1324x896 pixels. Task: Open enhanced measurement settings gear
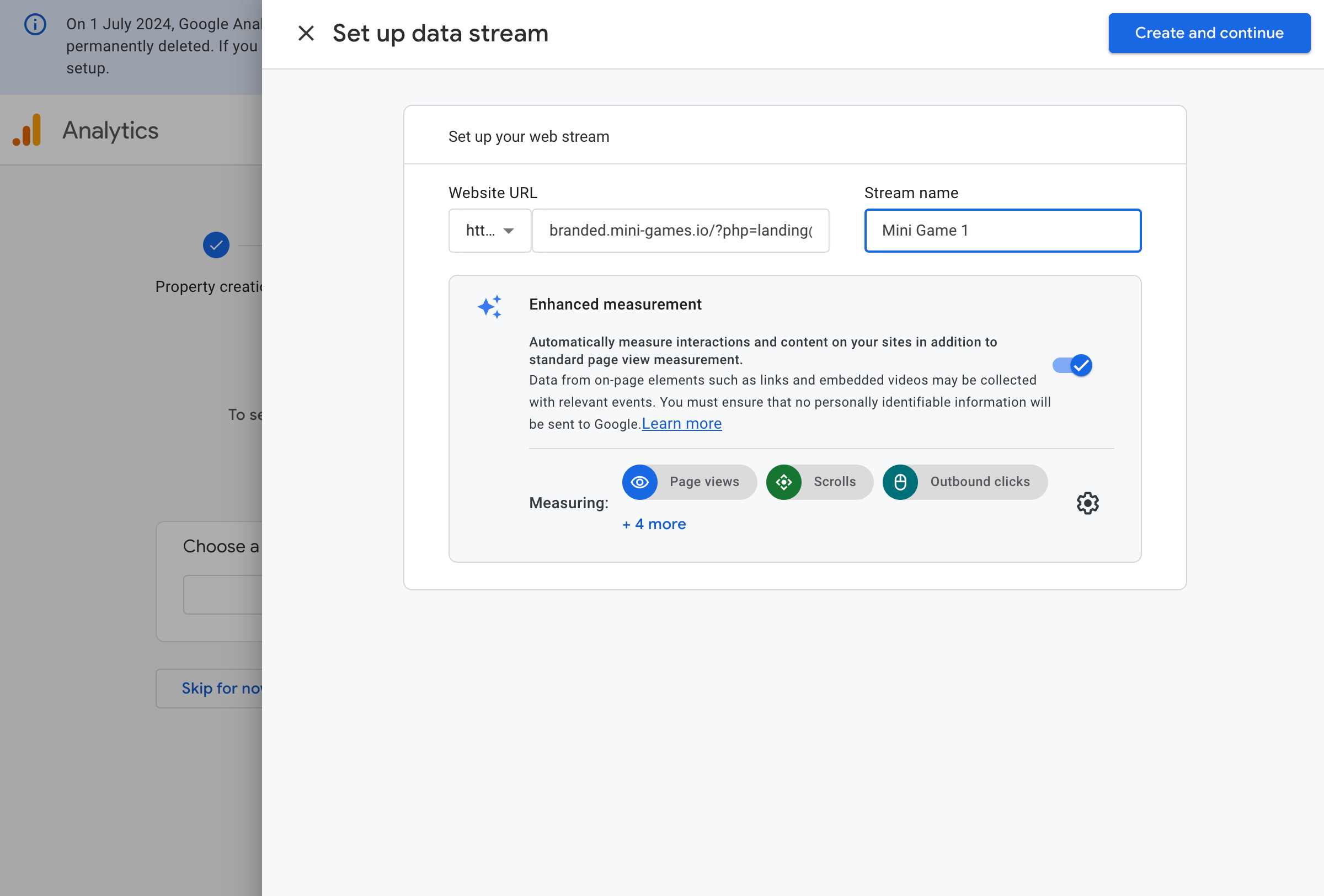coord(1087,503)
